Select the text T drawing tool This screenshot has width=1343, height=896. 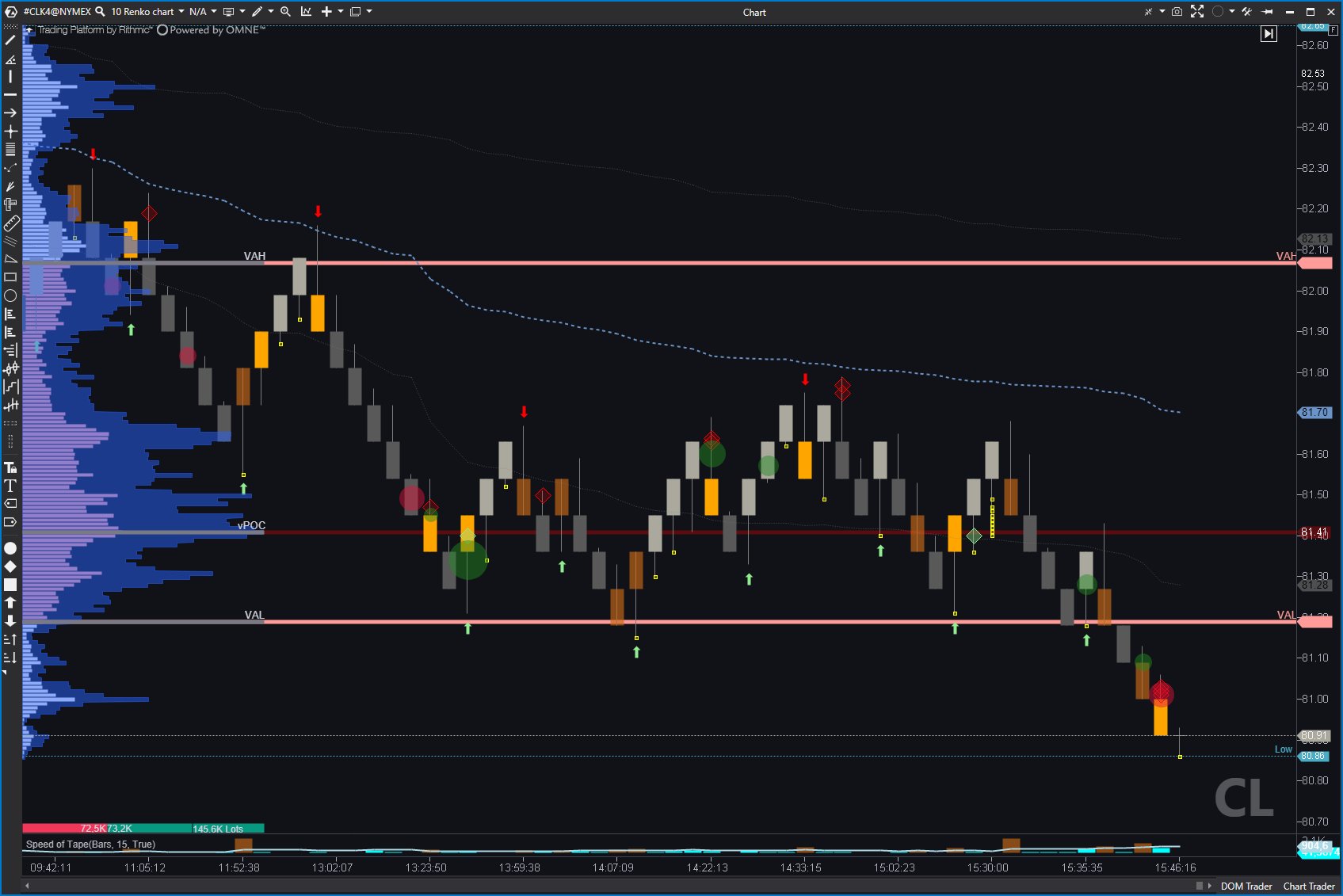point(10,486)
